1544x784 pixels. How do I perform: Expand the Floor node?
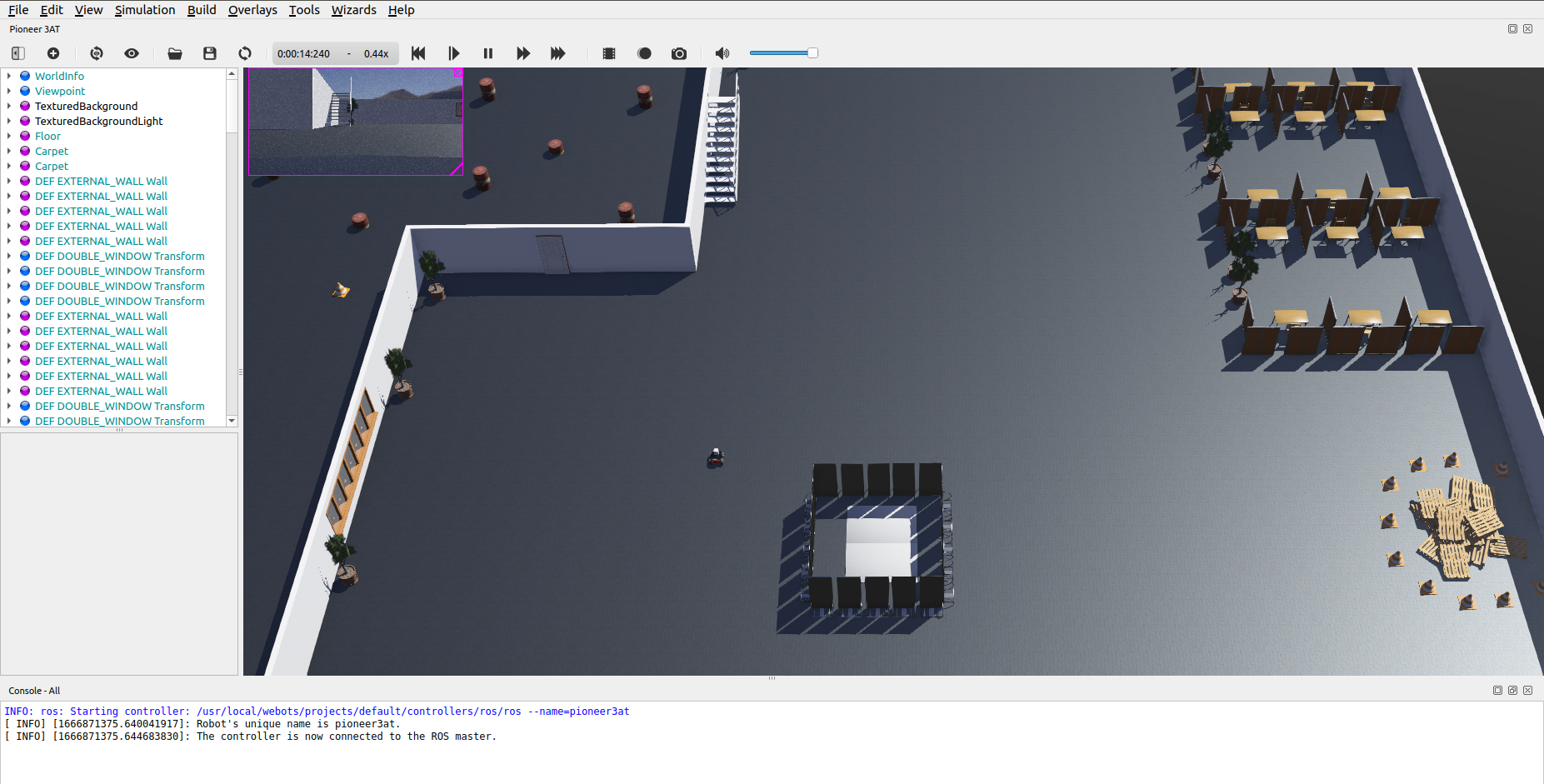pos(8,136)
